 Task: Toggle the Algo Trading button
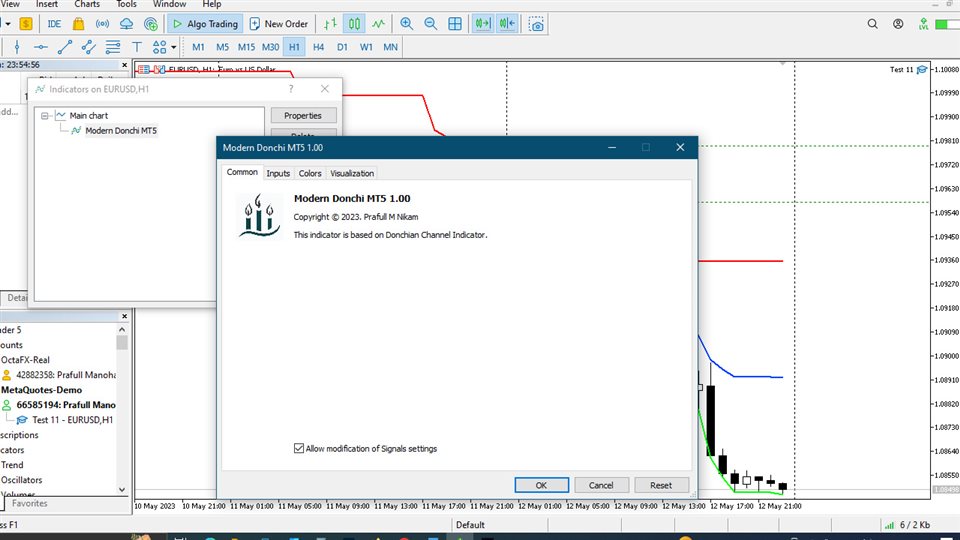click(204, 23)
